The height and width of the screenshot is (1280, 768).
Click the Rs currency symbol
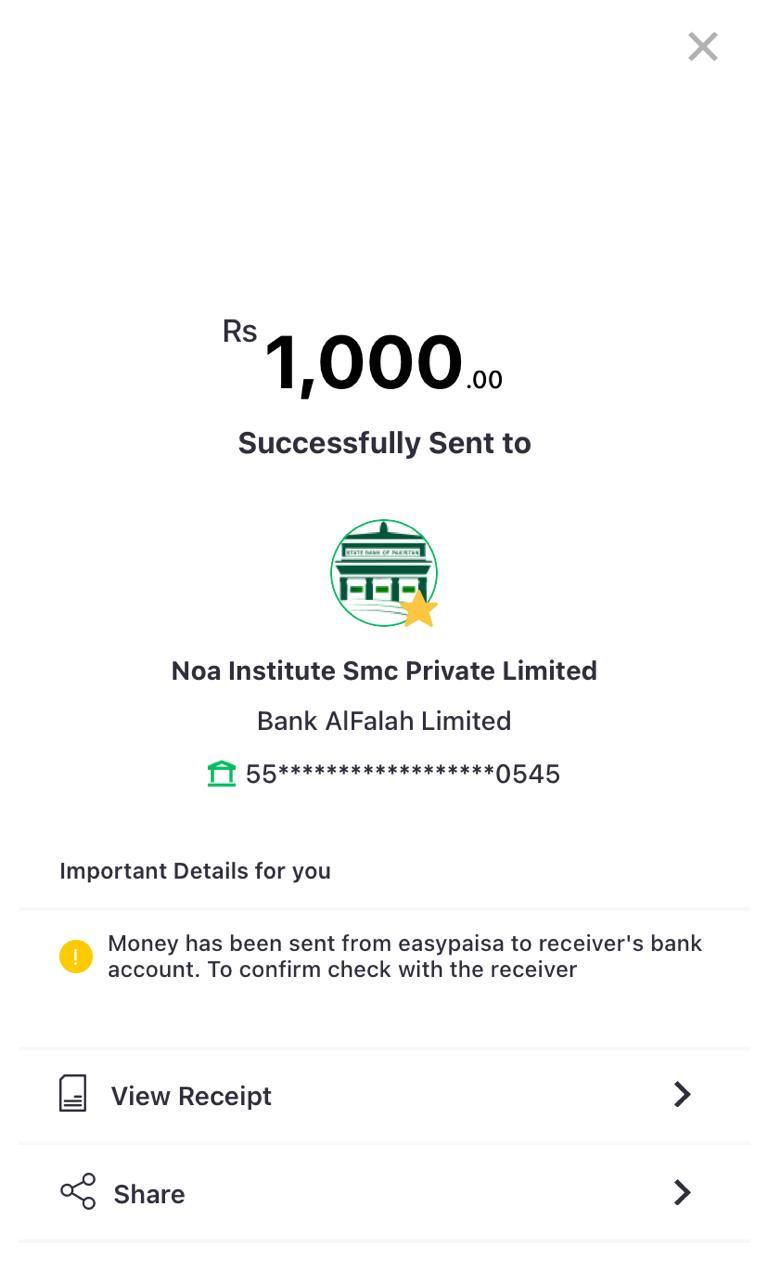click(240, 332)
